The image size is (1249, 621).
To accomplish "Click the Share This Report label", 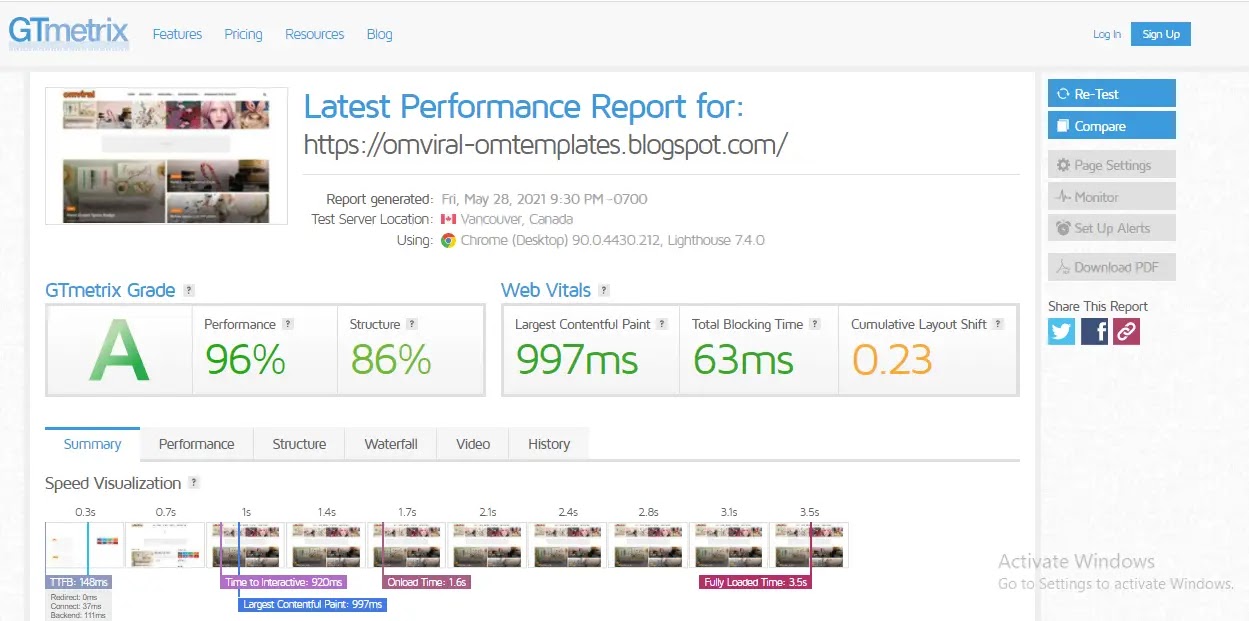I will [1098, 306].
